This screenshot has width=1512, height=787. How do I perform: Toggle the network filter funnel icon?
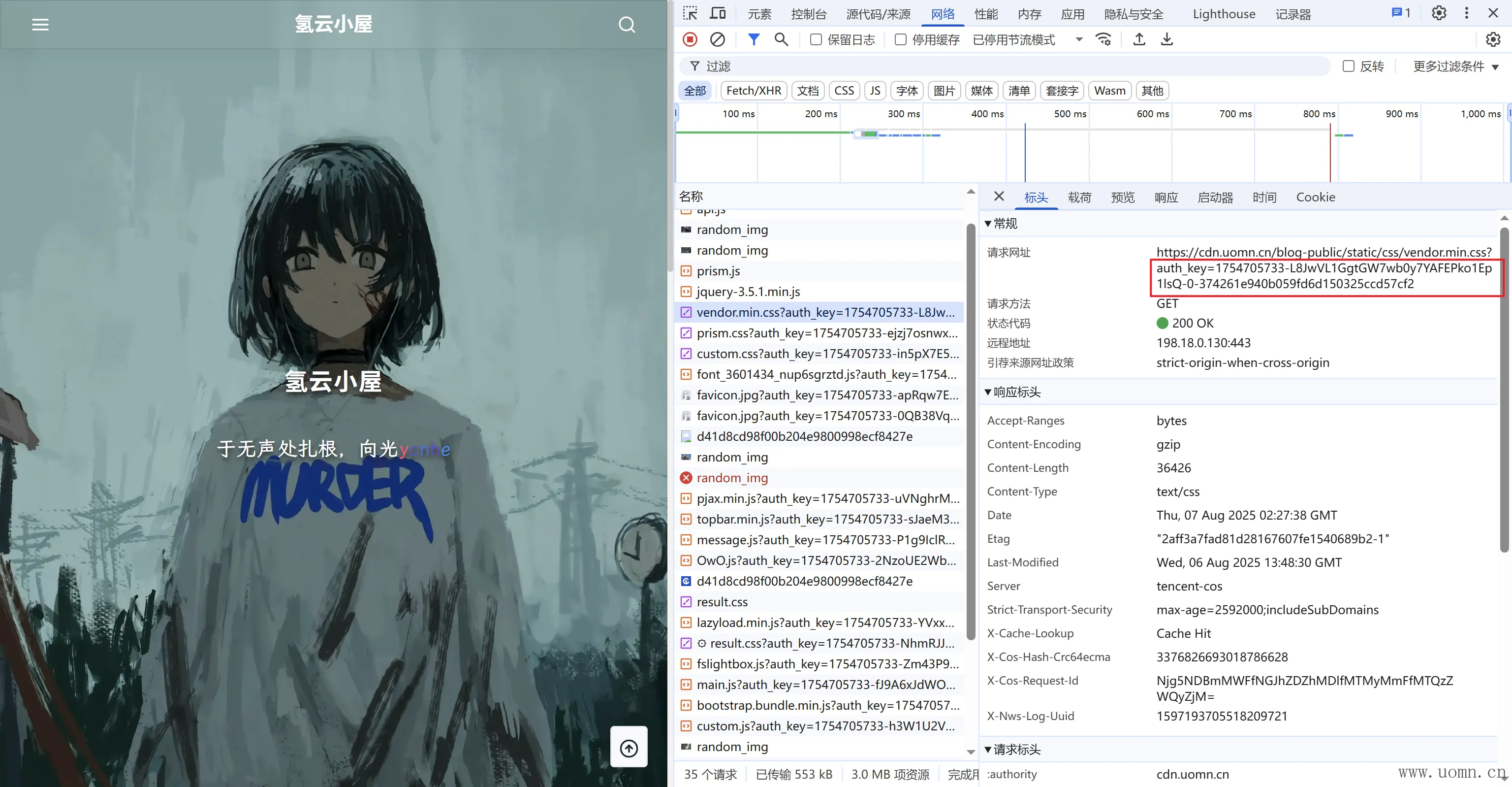pos(754,39)
